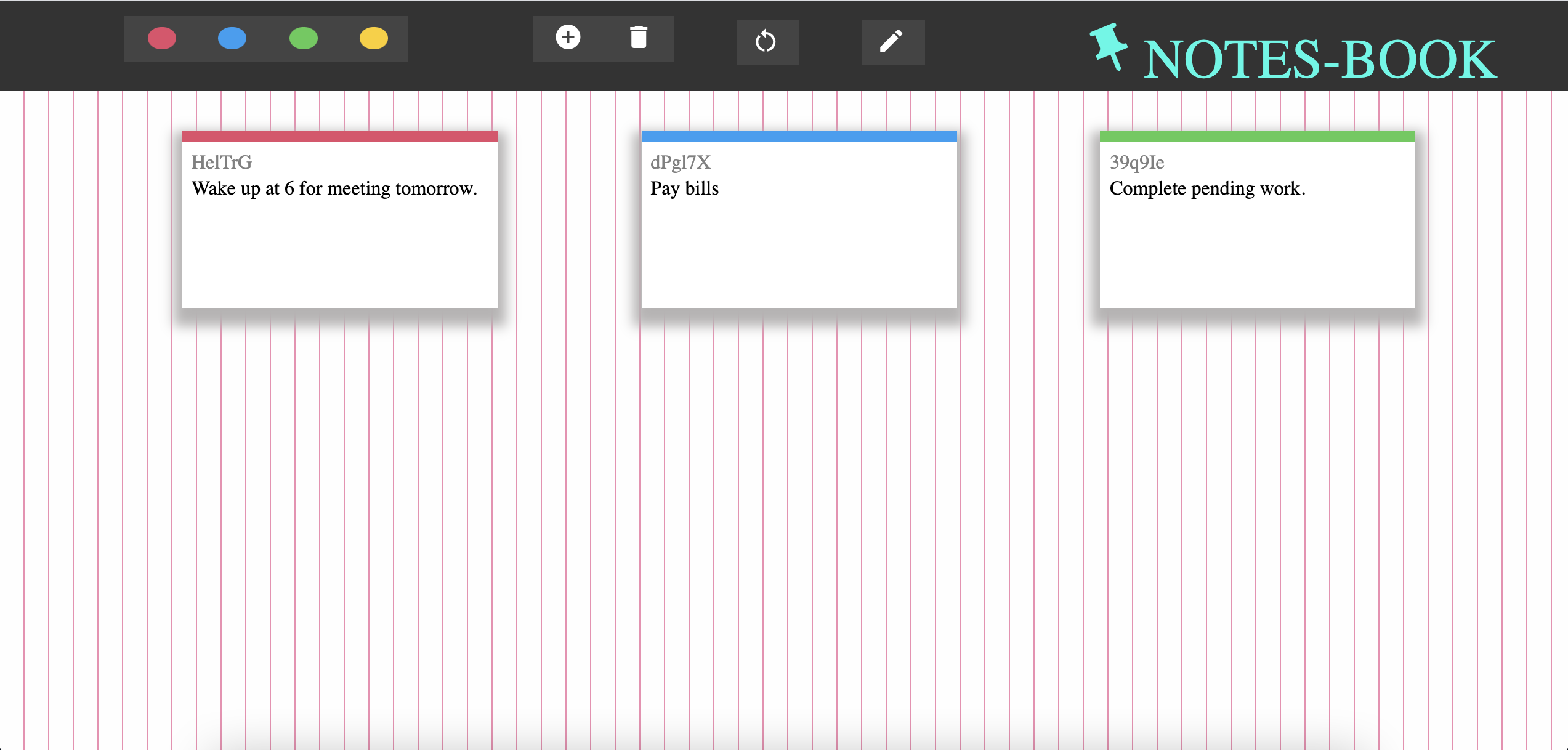Image resolution: width=1568 pixels, height=750 pixels.
Task: Click the 'Complete pending work.' note text
Action: click(1208, 188)
